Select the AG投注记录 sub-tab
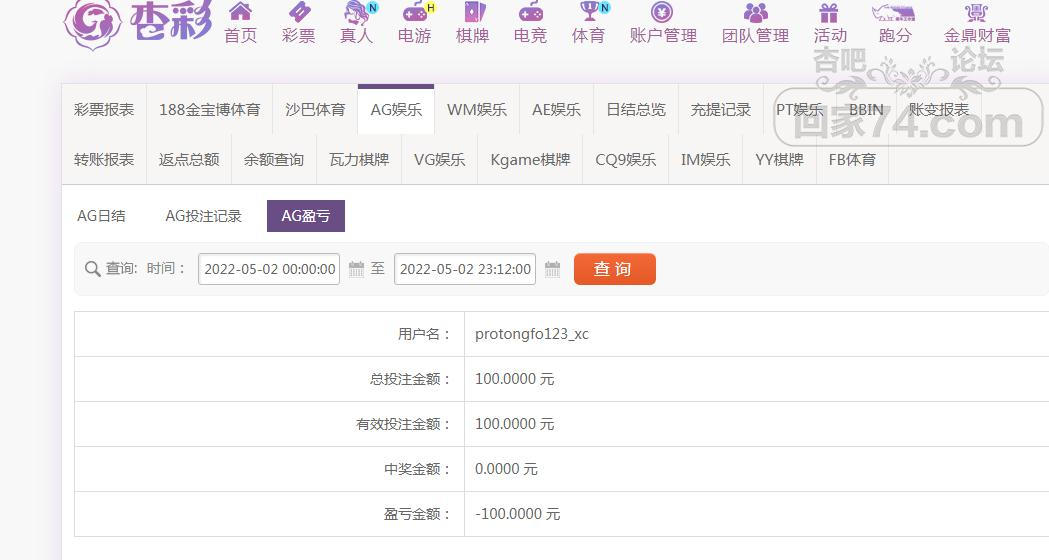 (x=203, y=216)
